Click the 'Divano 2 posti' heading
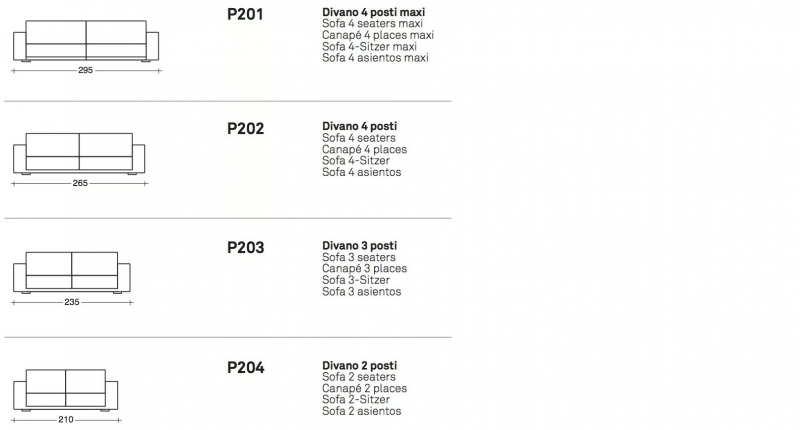The height and width of the screenshot is (430, 800). pyautogui.click(x=359, y=366)
